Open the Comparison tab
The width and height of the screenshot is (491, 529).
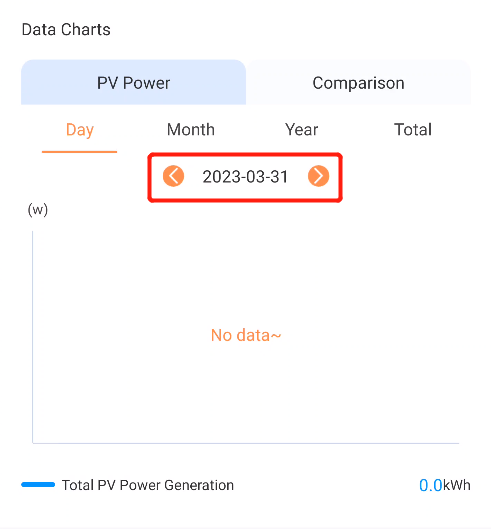click(358, 82)
